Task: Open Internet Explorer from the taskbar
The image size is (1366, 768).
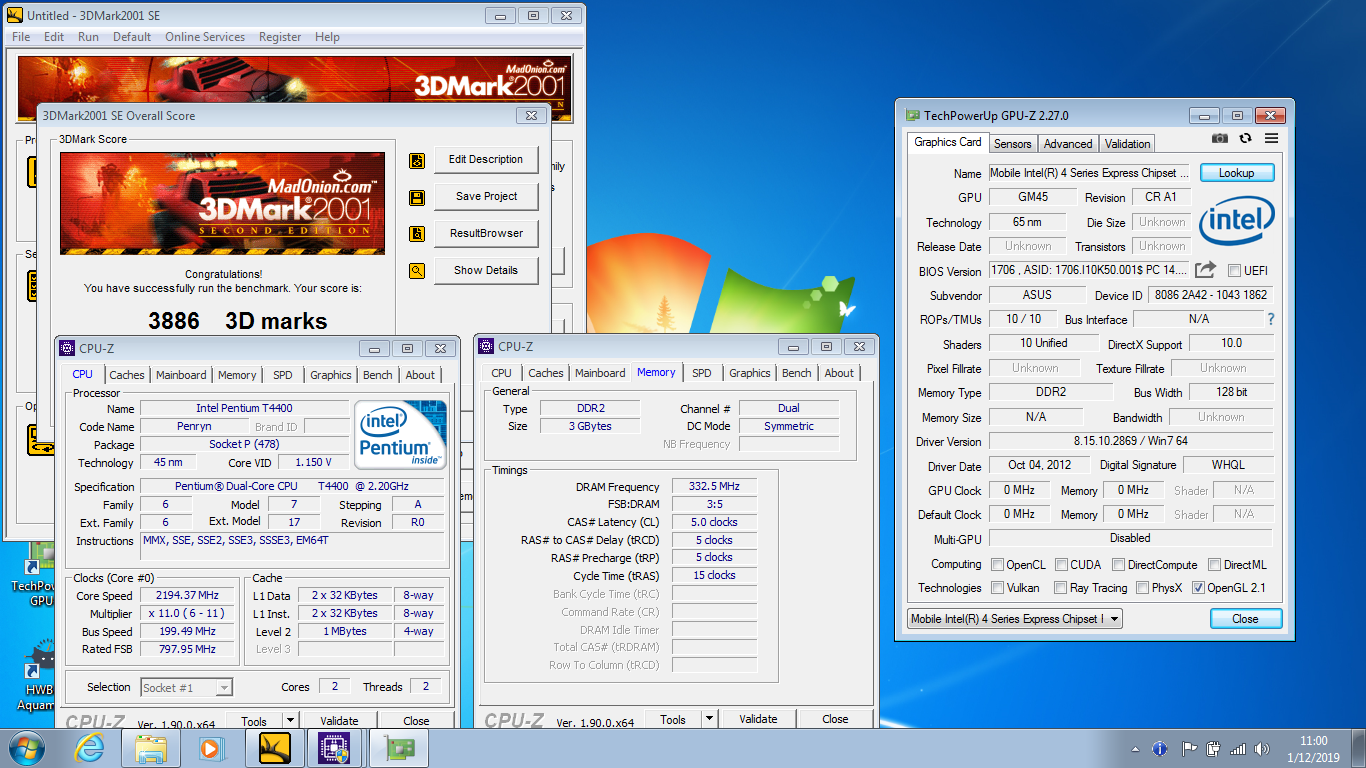Action: [89, 748]
